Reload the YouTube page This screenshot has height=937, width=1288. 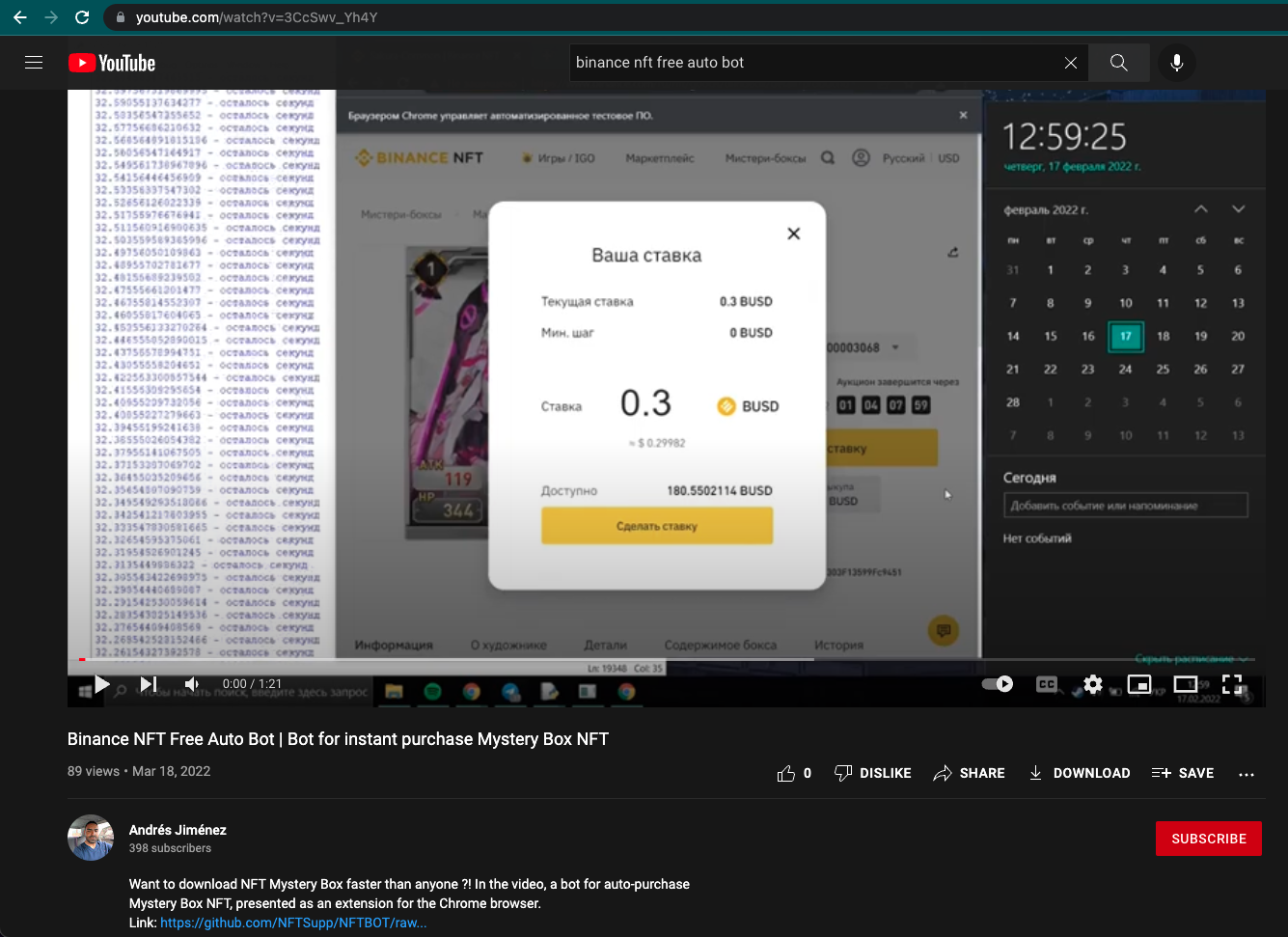82,17
